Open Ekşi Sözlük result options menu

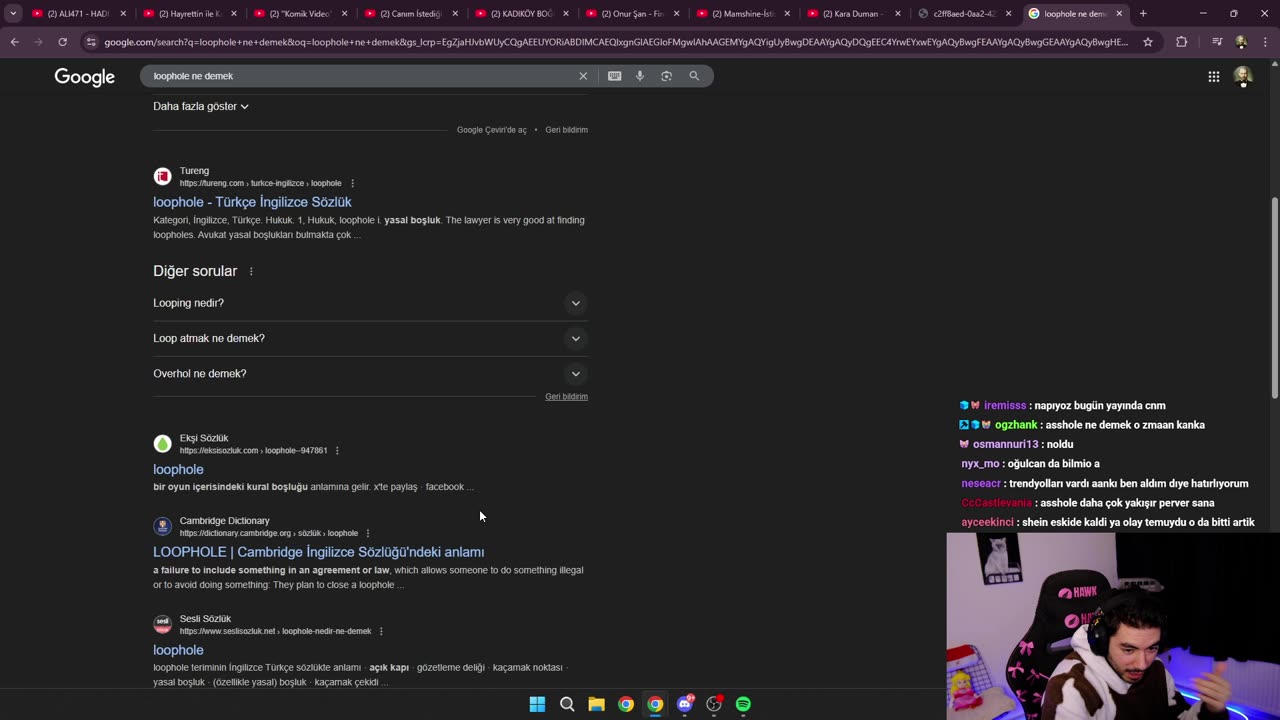pyautogui.click(x=337, y=451)
